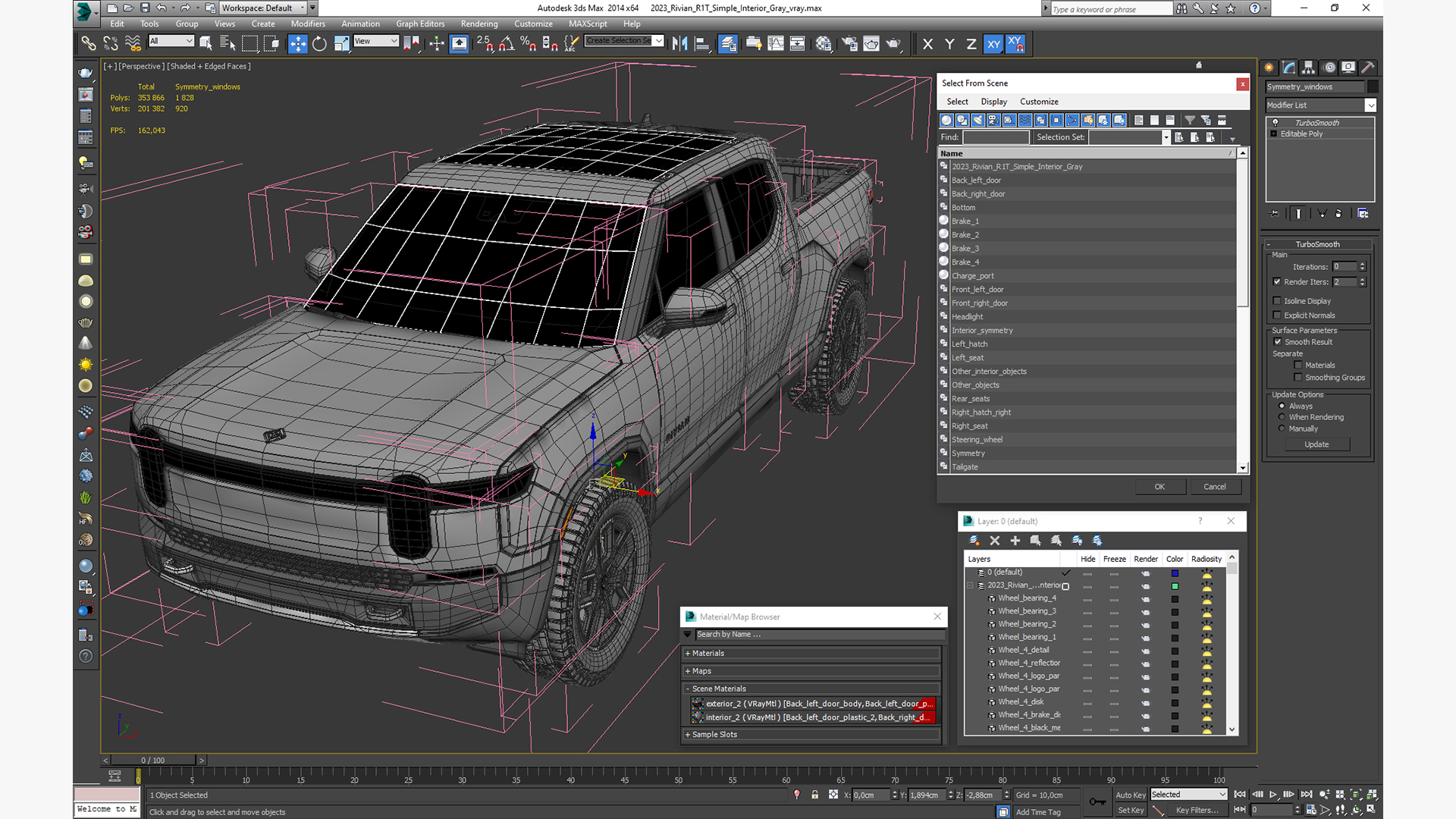Collapse the 2023_Rivian layer tree node

[x=970, y=585]
